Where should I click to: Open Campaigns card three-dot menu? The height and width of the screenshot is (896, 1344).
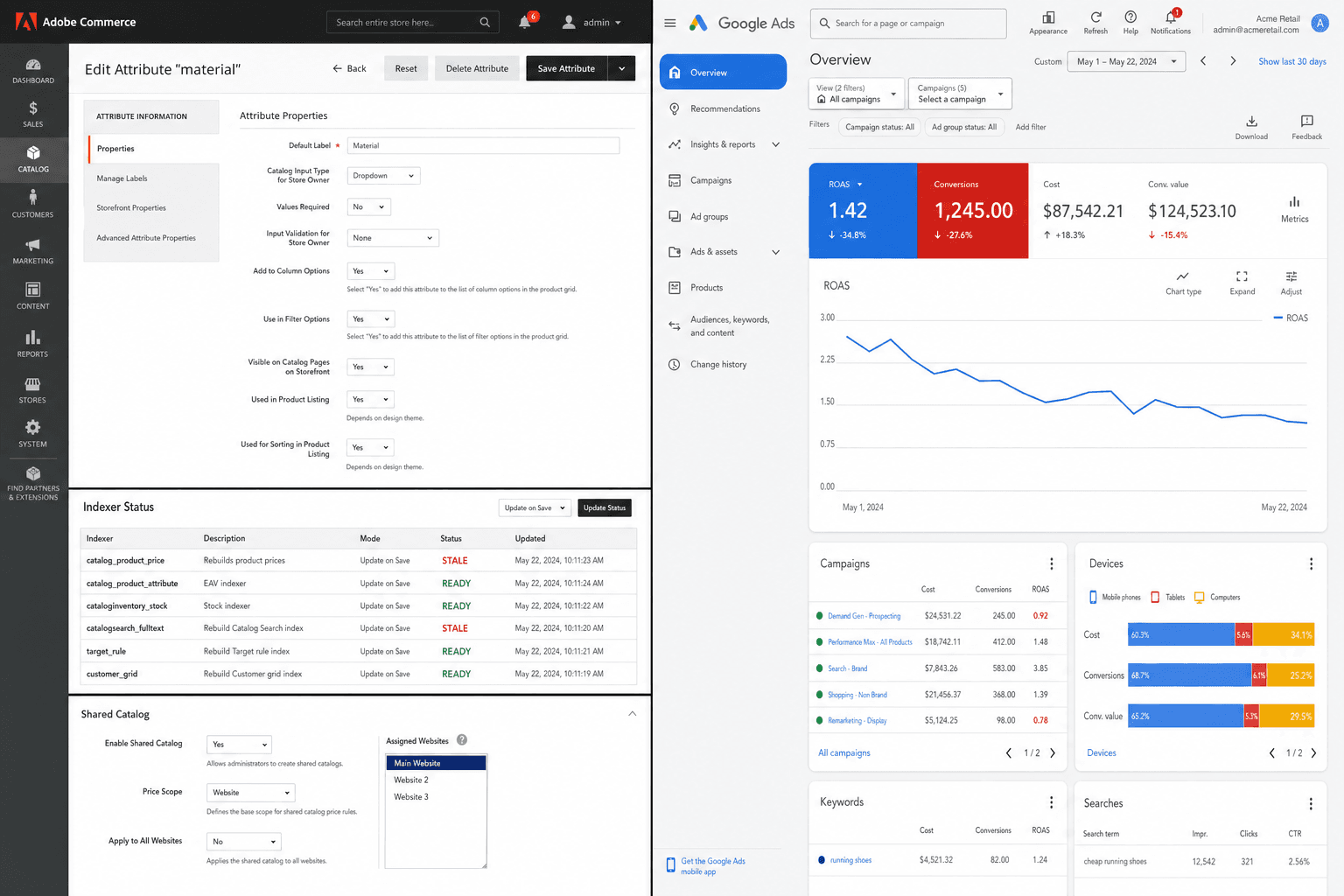tap(1052, 564)
